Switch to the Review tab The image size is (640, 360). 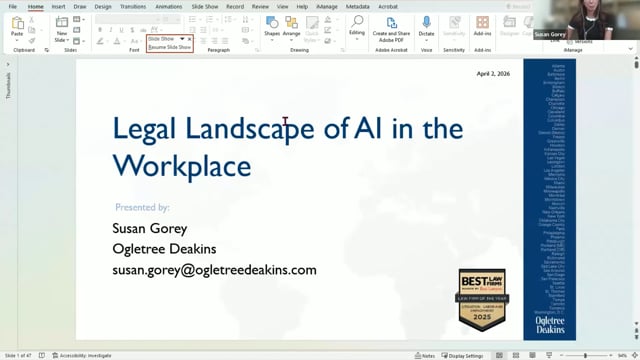[260, 7]
